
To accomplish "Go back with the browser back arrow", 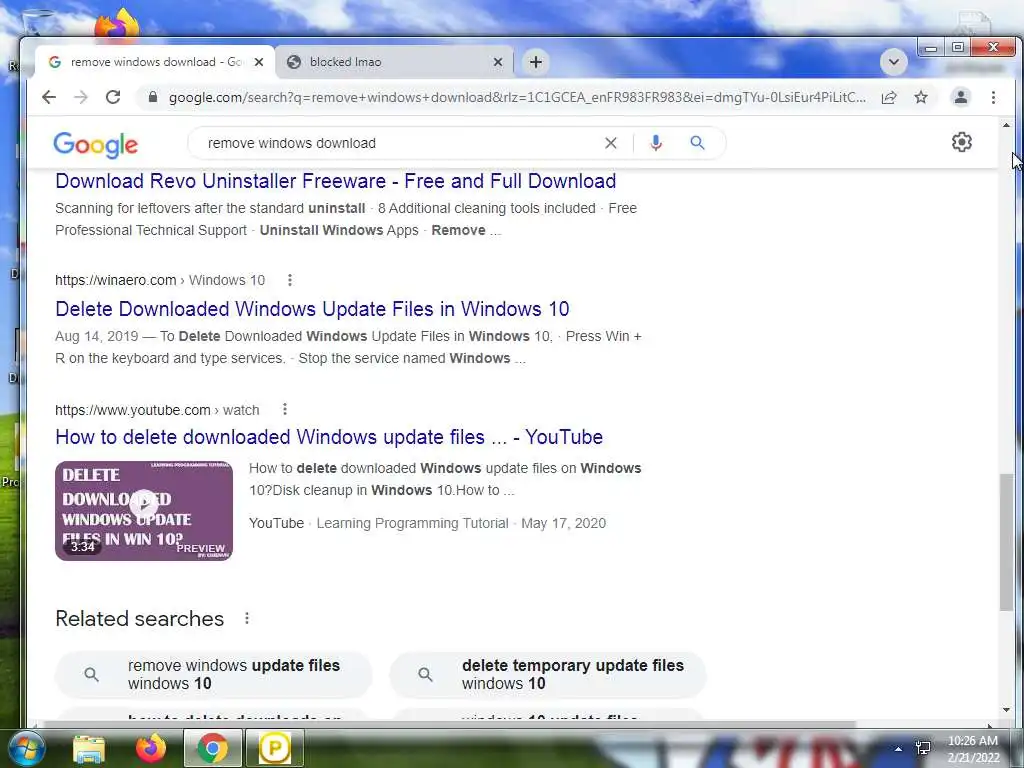I will pyautogui.click(x=49, y=97).
